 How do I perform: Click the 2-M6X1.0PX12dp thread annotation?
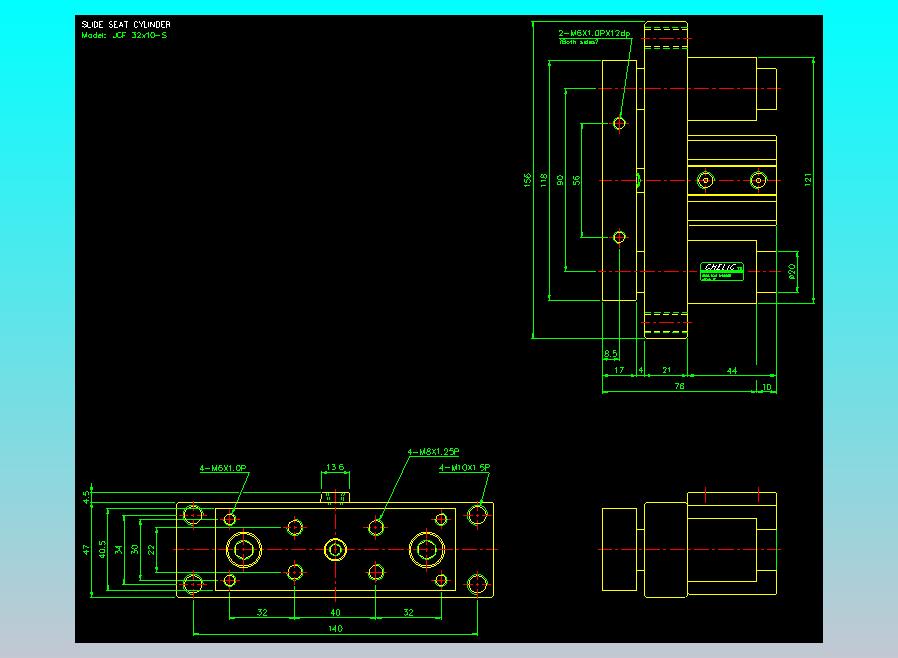pyautogui.click(x=594, y=34)
